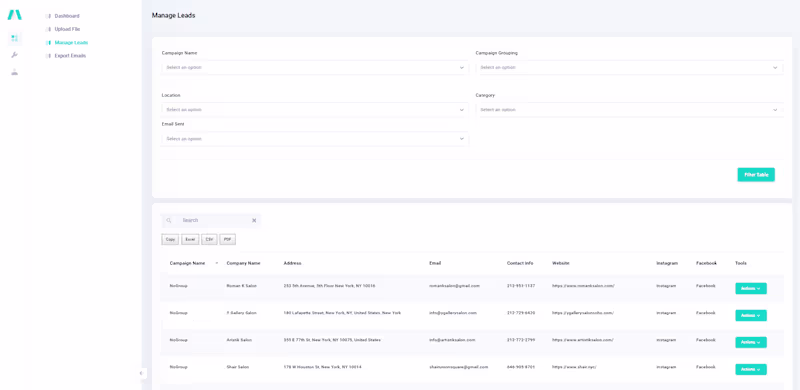The image size is (800, 390).
Task: Collapse the sidebar with the arrow handle
Action: point(141,373)
